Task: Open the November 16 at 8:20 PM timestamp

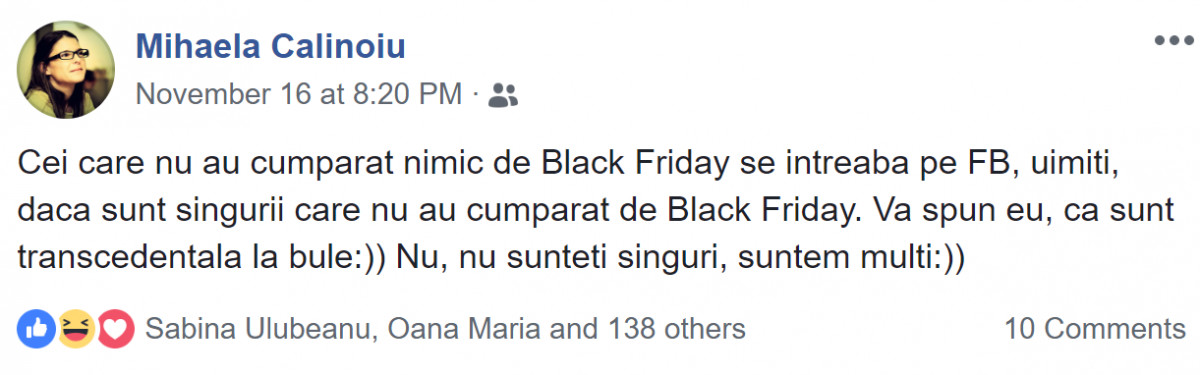Action: coord(298,95)
